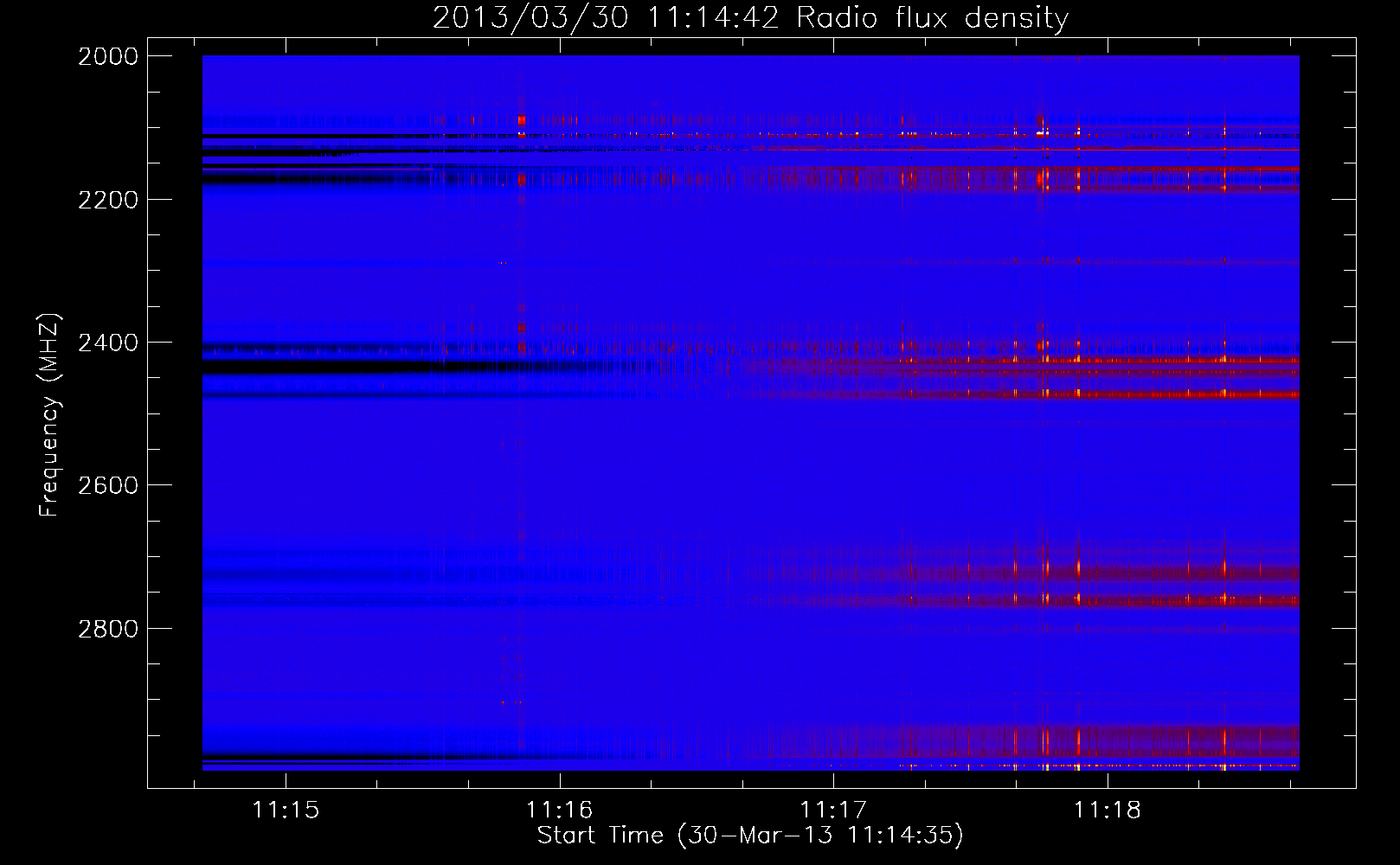
Task: Select the 2000 frequency tick label
Action: tap(108, 56)
